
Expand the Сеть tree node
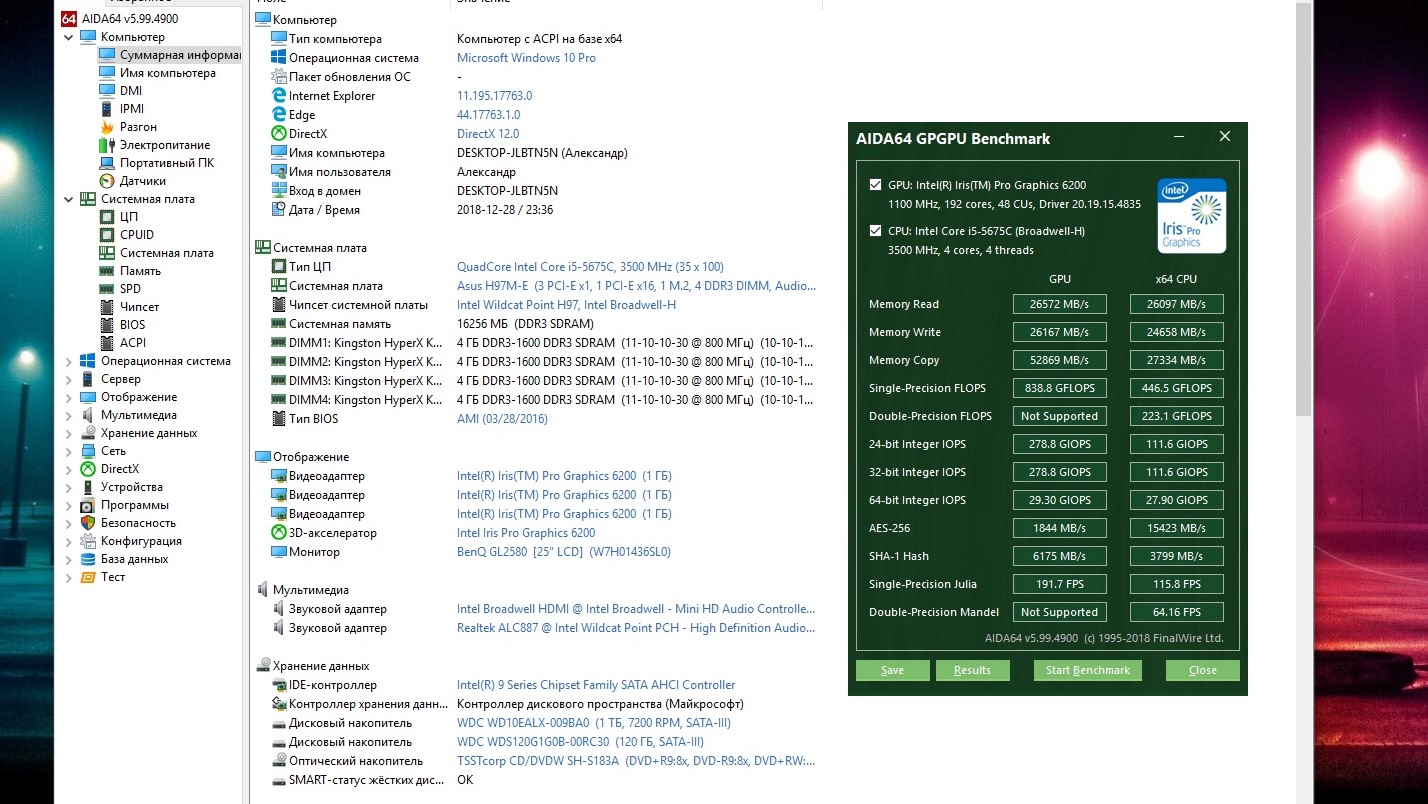point(69,451)
